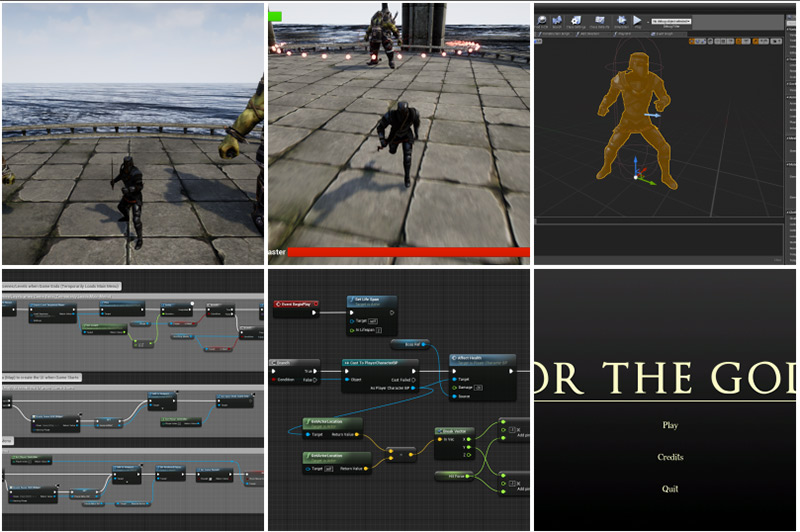Click the Damage value field on Affect Health

point(478,388)
